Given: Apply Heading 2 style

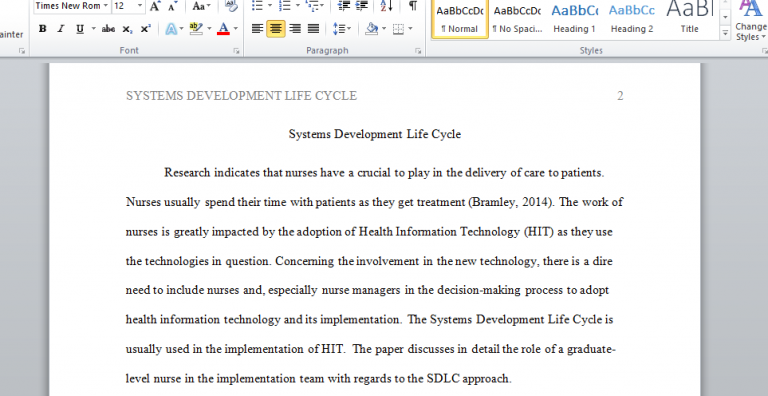Looking at the screenshot, I should coord(632,19).
